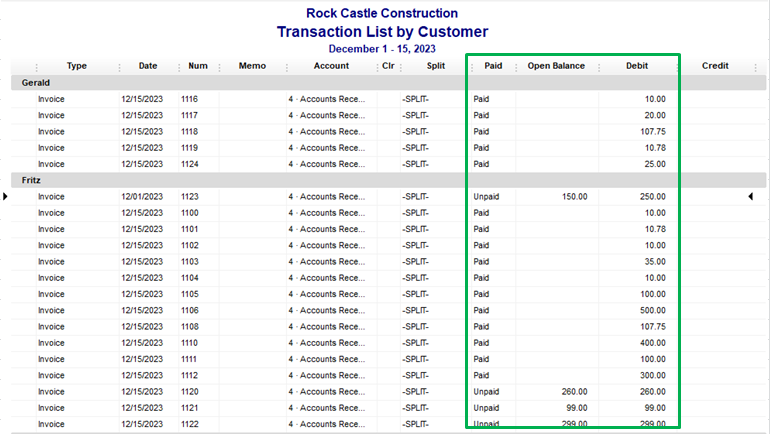Viewport: 770px width, 434px height.
Task: Click the Open Balance column header
Action: point(556,66)
